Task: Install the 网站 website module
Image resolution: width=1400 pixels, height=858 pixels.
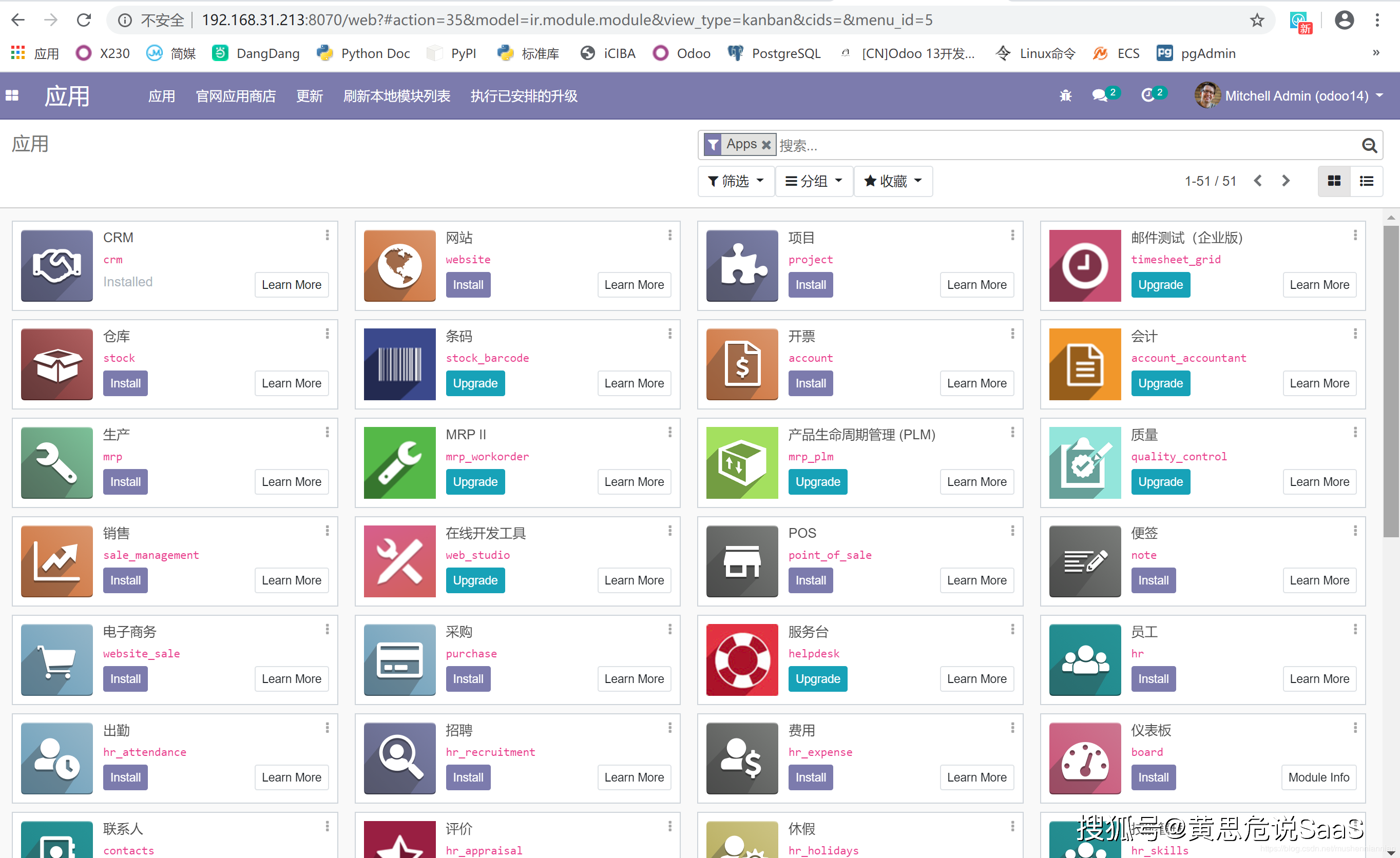Action: click(x=468, y=284)
